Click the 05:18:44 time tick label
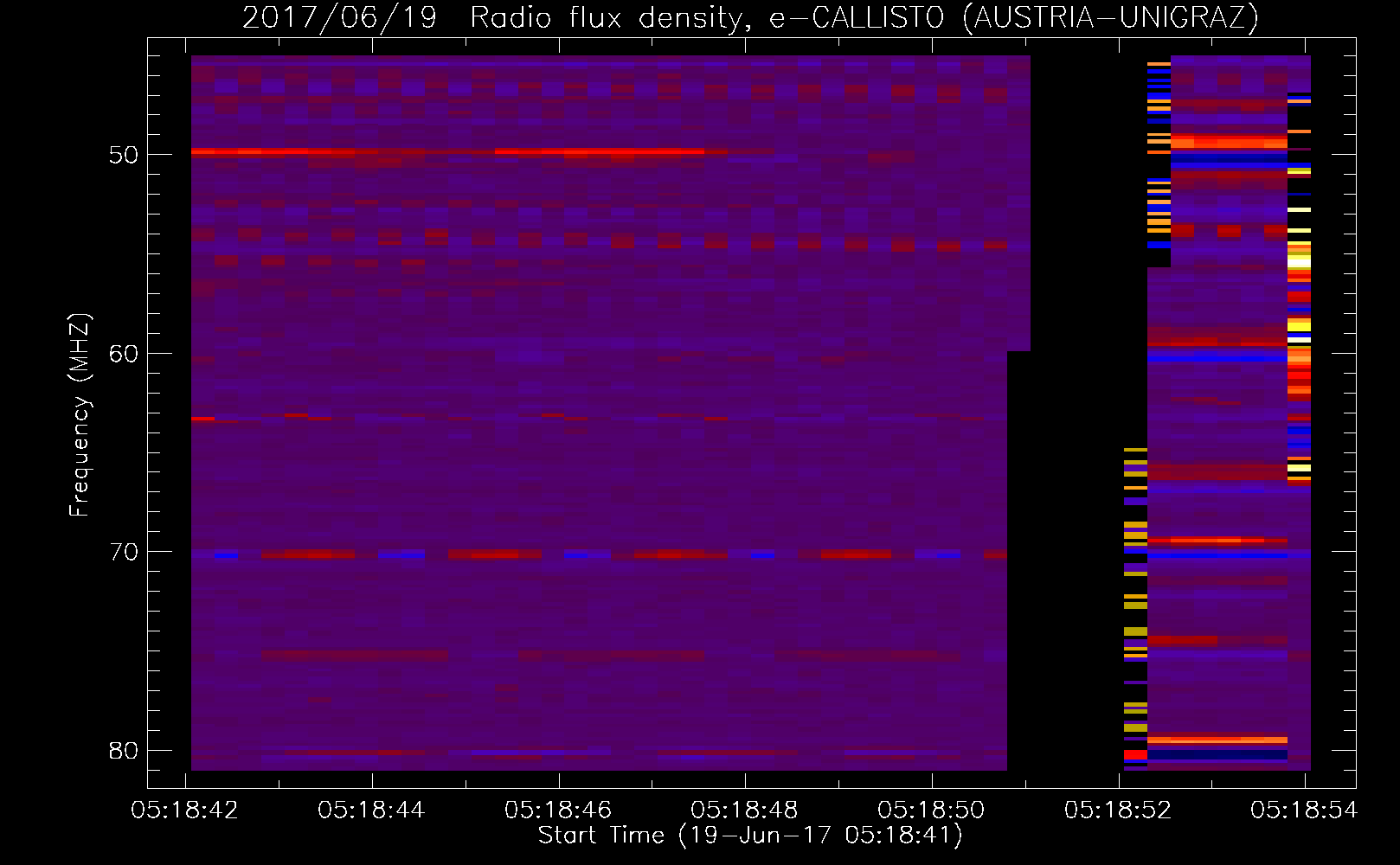The image size is (1400, 865). point(371,811)
